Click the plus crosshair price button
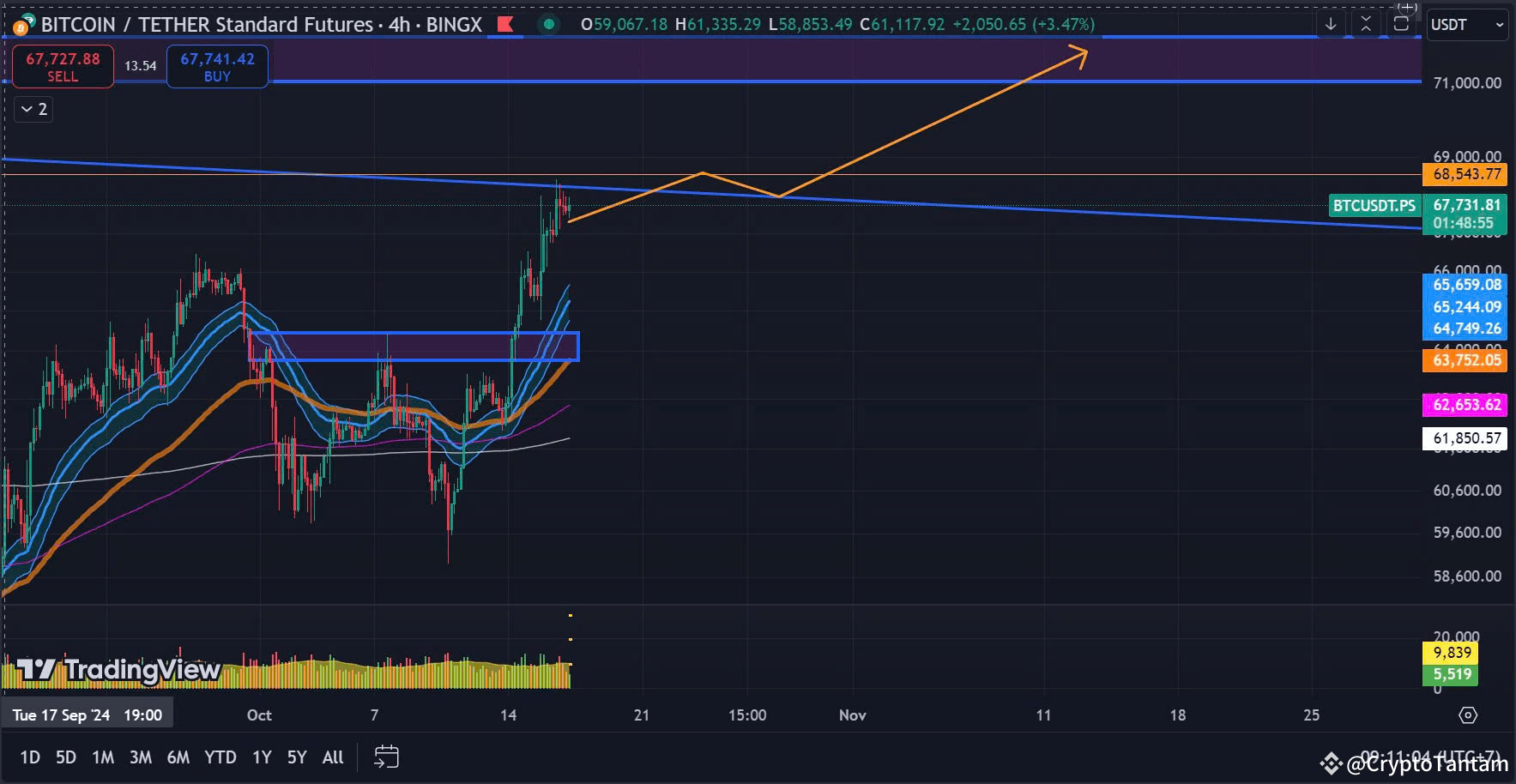 coord(1407,7)
